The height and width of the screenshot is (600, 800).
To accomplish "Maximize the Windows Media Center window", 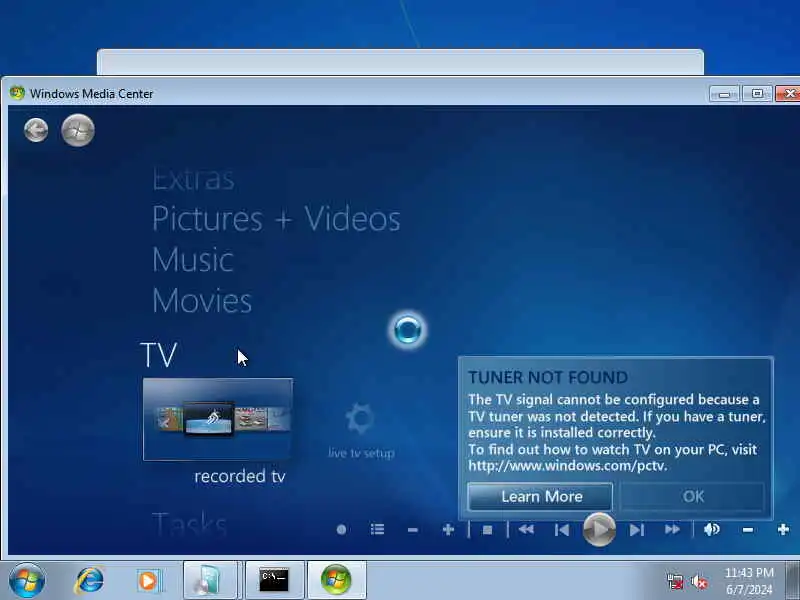I will click(757, 94).
